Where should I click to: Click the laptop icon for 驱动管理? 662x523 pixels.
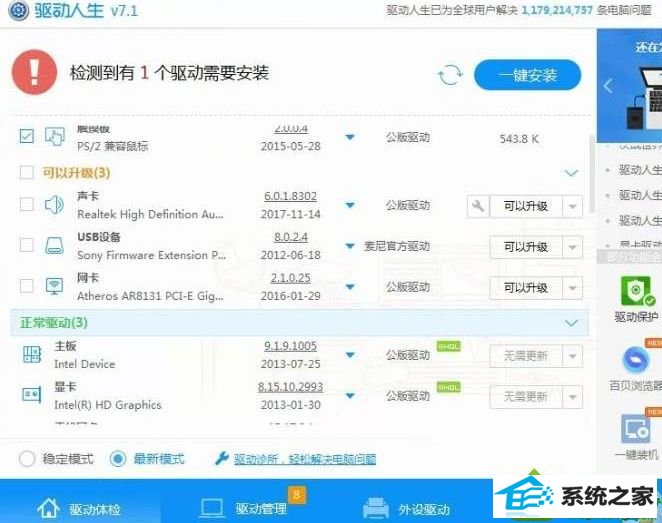click(x=212, y=508)
